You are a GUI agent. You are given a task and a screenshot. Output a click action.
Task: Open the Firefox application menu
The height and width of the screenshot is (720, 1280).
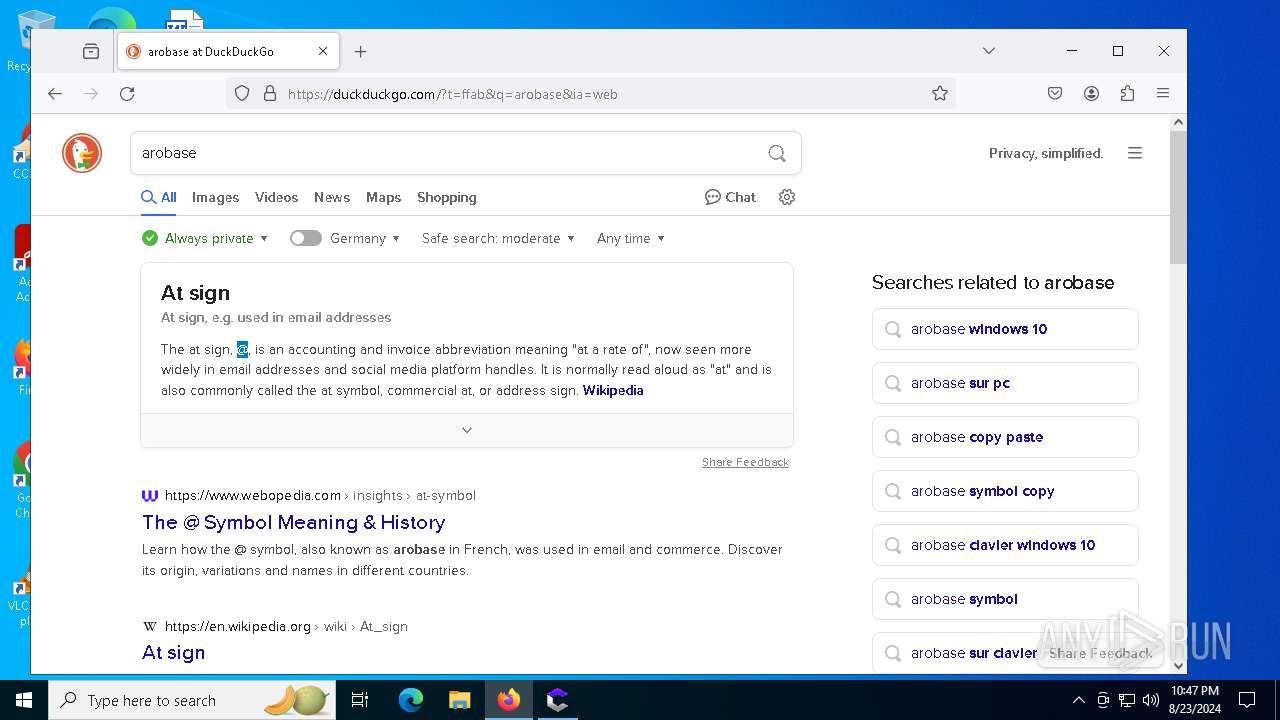pos(1163,93)
